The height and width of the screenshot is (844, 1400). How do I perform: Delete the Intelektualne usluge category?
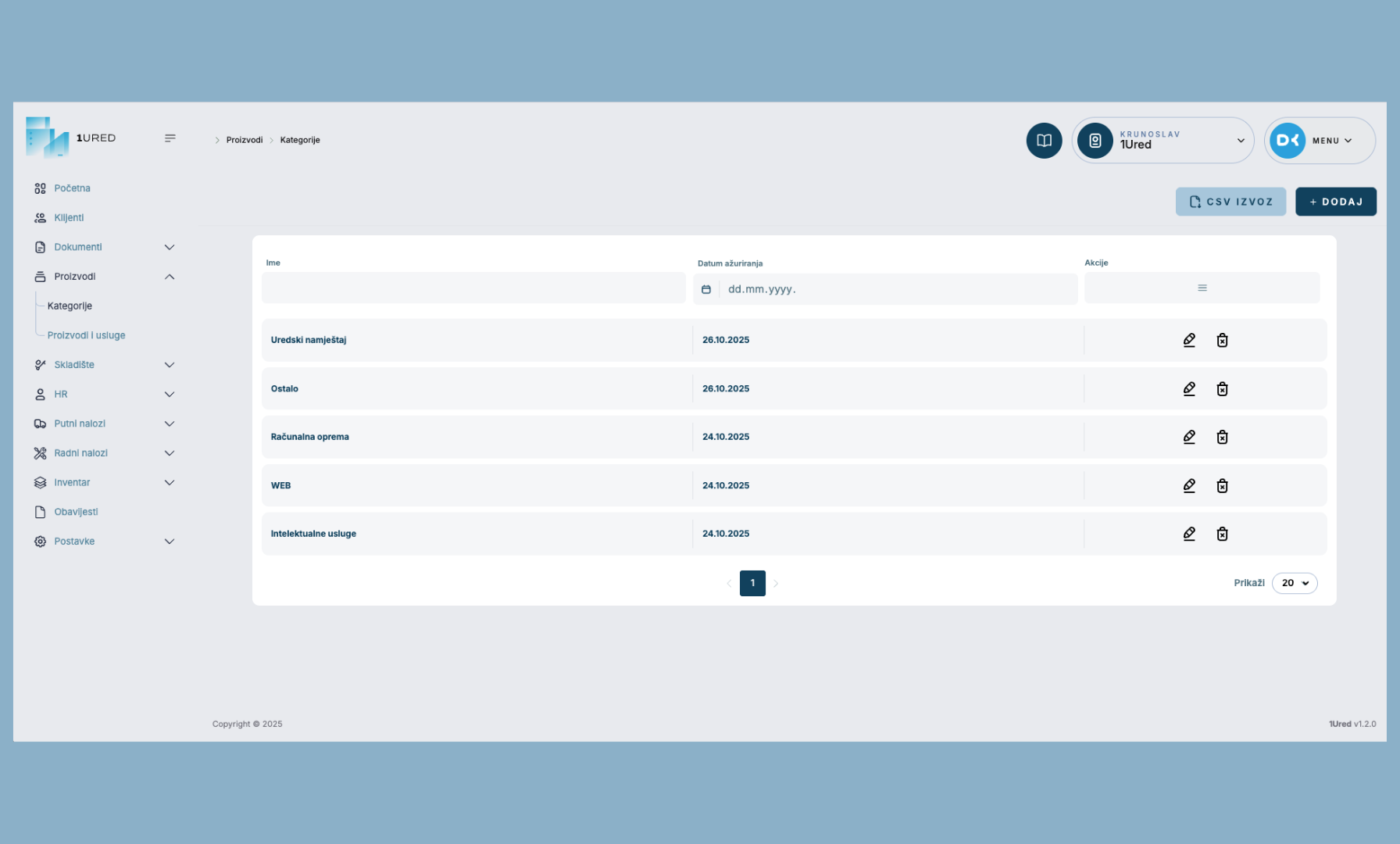1222,534
